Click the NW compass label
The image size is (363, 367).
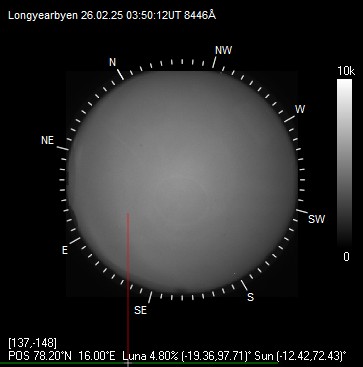pos(223,50)
